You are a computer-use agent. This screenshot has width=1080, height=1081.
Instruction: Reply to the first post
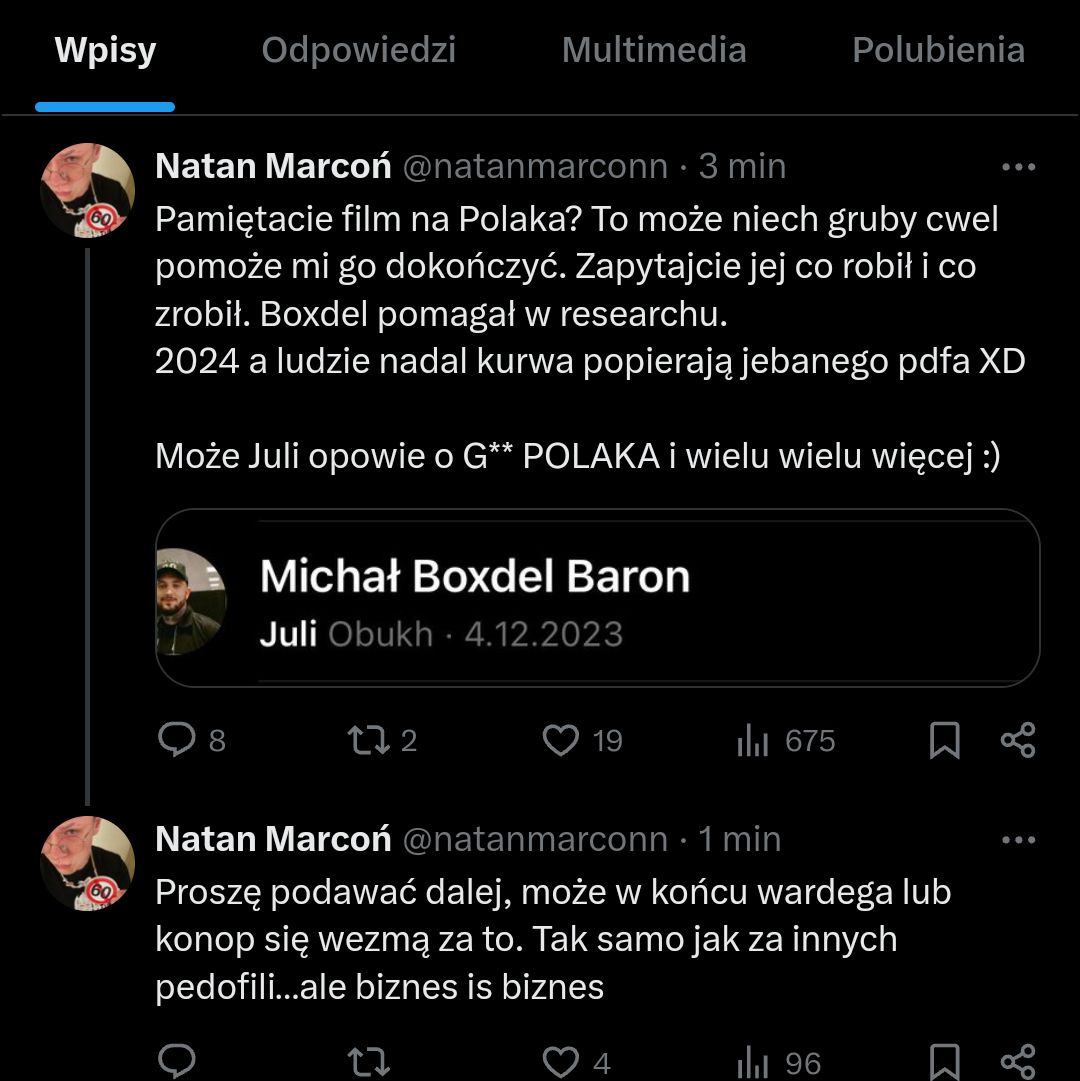point(178,740)
